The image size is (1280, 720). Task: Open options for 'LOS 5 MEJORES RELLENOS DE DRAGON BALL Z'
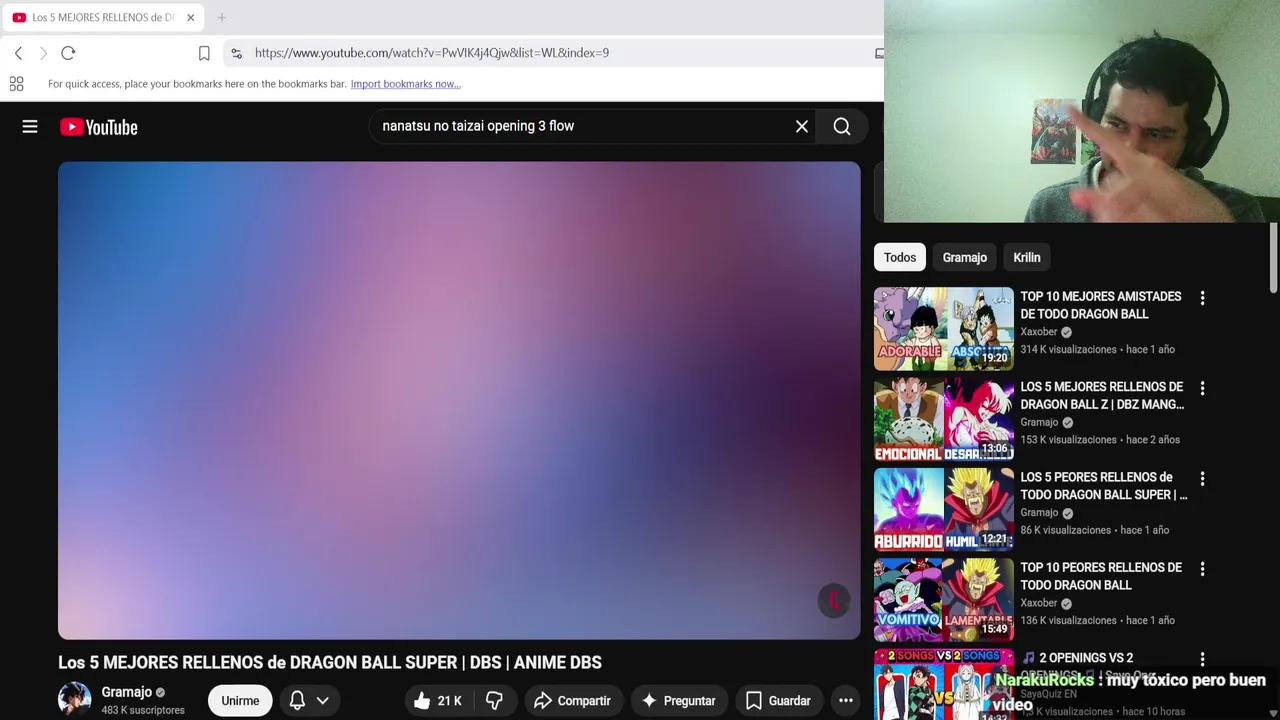tap(1202, 388)
